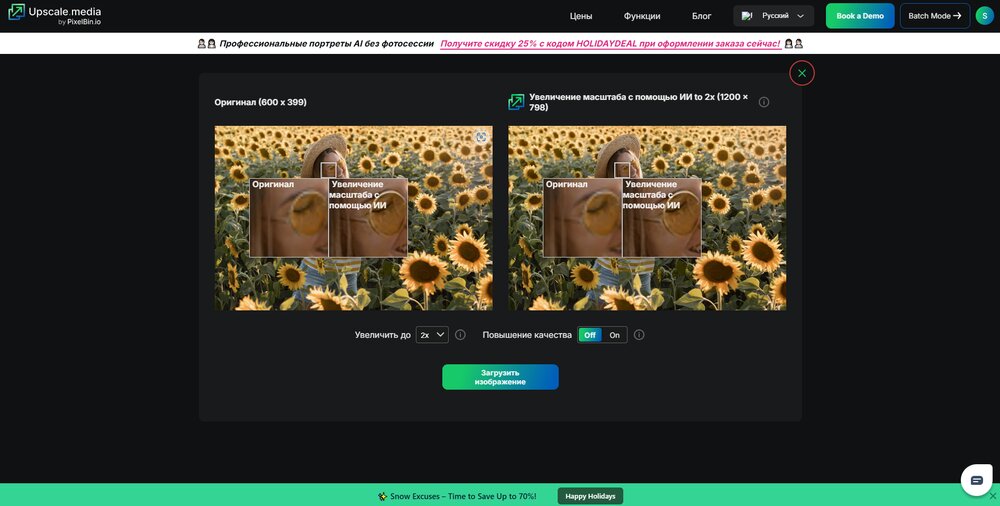
Task: Click the Batch Mode button
Action: tap(934, 16)
